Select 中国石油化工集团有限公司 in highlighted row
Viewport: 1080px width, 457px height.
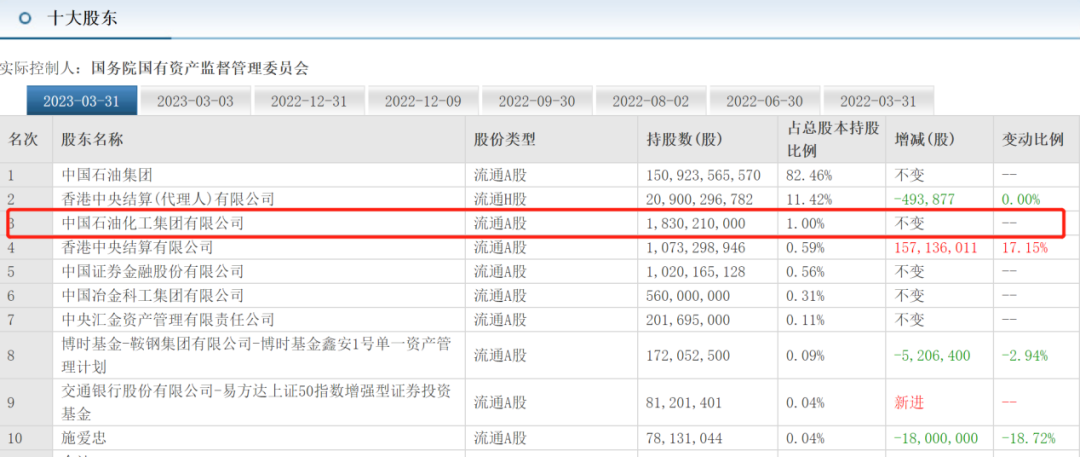point(152,223)
